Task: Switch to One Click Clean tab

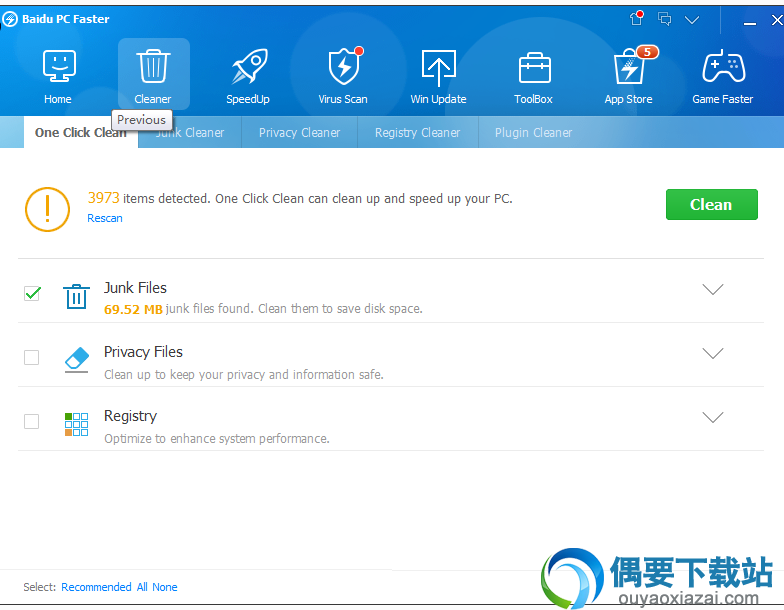Action: click(x=80, y=132)
